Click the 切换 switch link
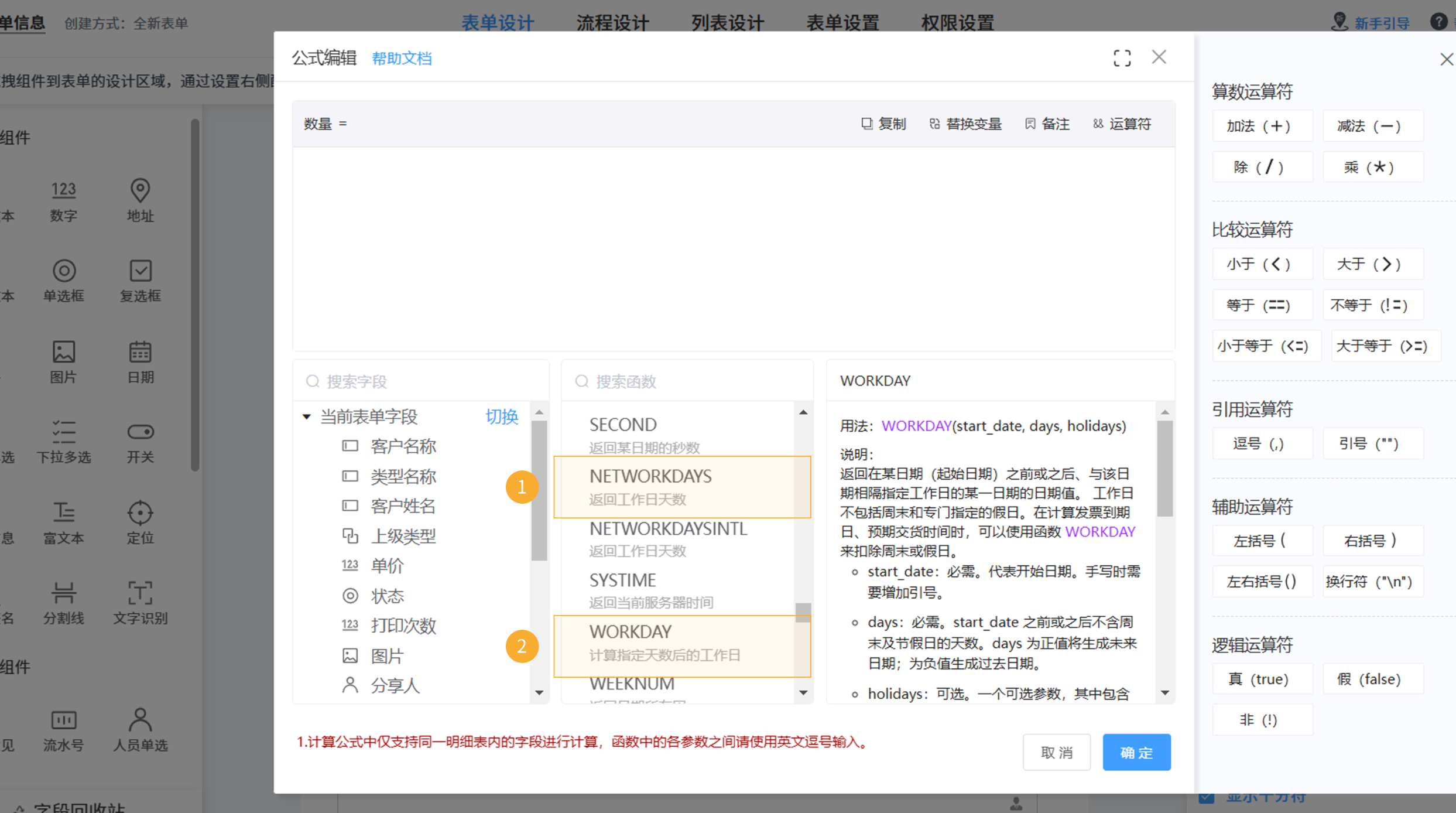This screenshot has width=1456, height=813. pyautogui.click(x=502, y=416)
